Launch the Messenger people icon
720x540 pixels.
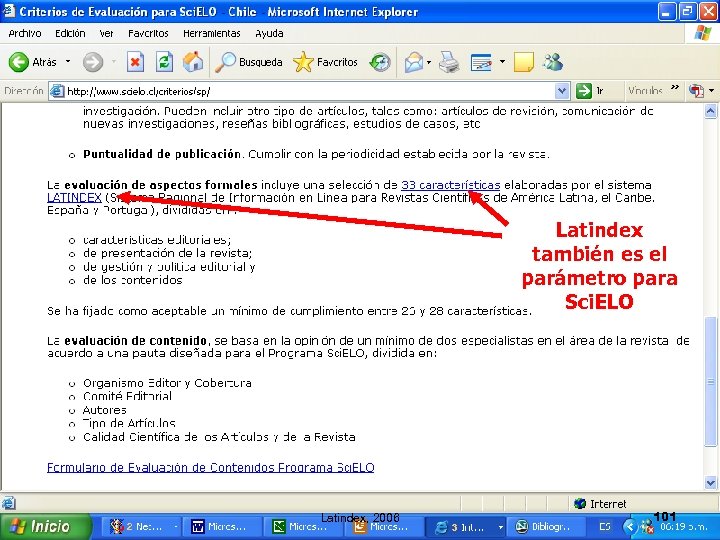click(x=552, y=62)
